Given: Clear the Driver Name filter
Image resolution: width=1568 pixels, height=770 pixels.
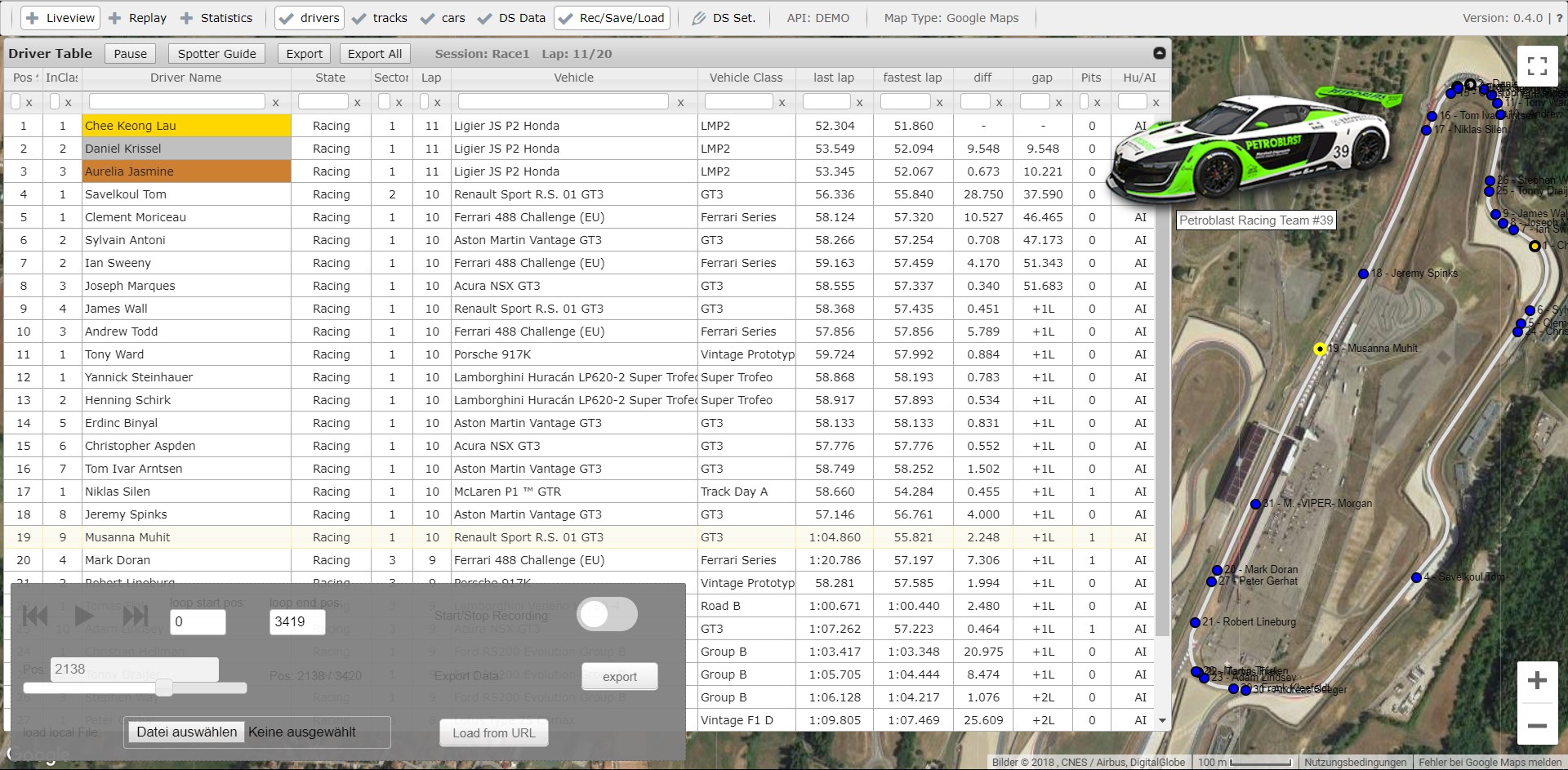Looking at the screenshot, I should (276, 102).
